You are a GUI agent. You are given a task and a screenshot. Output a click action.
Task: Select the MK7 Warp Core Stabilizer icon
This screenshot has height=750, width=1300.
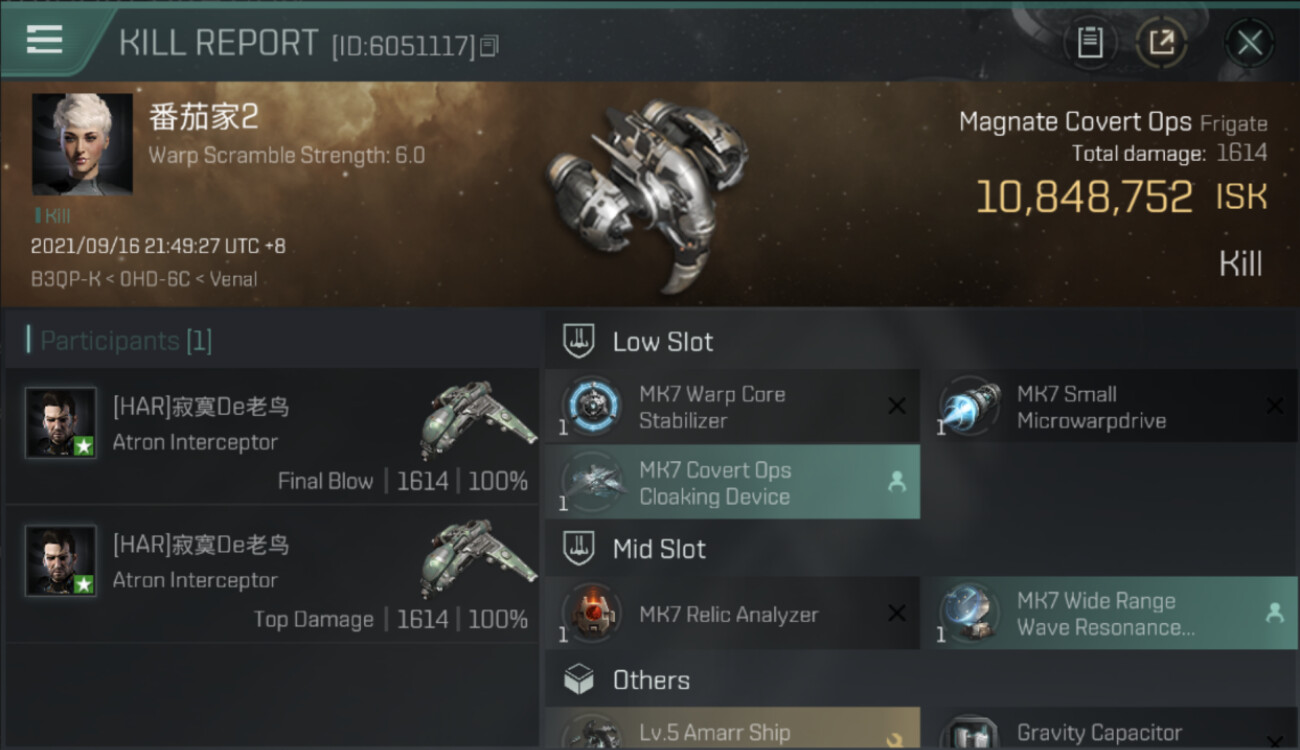[x=592, y=407]
